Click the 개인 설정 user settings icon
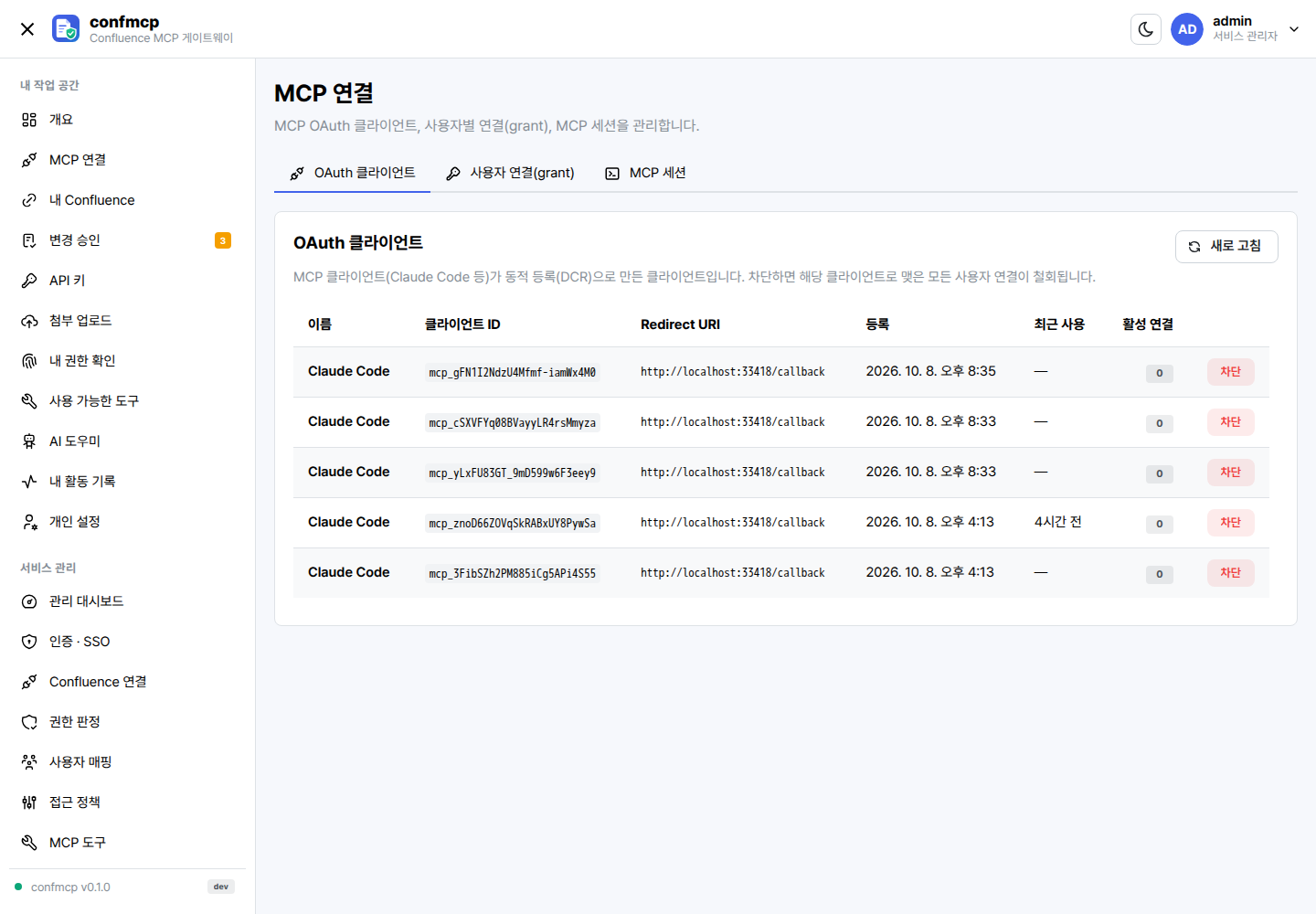This screenshot has height=914, width=1316. [29, 522]
